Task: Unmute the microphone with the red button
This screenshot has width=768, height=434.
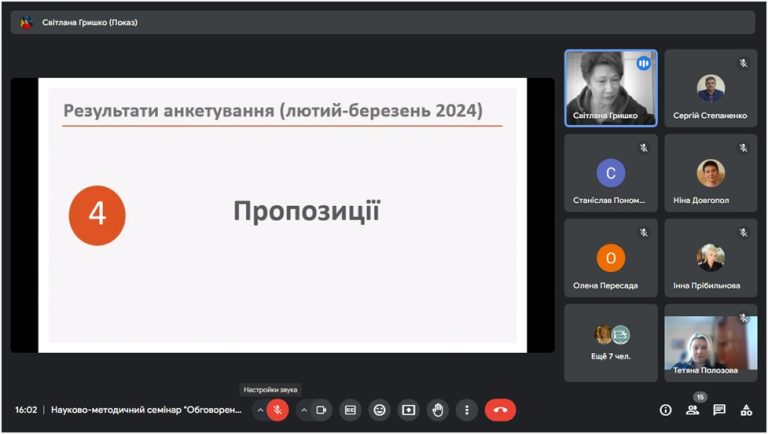Action: (x=278, y=410)
